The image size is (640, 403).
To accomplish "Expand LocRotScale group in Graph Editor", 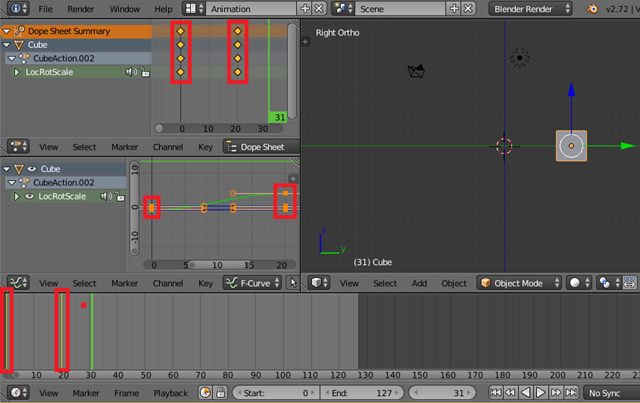I will click(17, 196).
